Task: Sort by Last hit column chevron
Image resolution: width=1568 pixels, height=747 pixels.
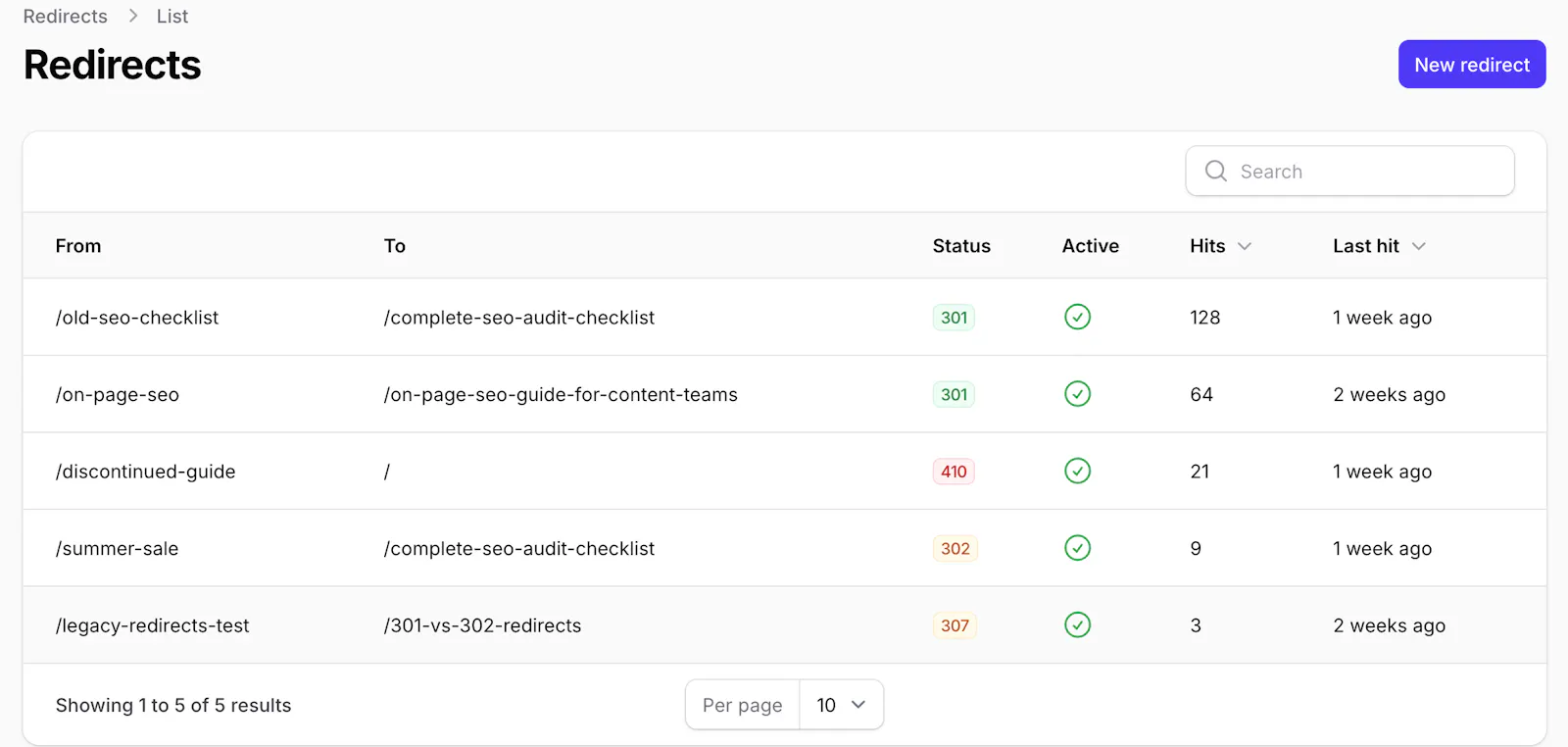Action: coord(1418,246)
